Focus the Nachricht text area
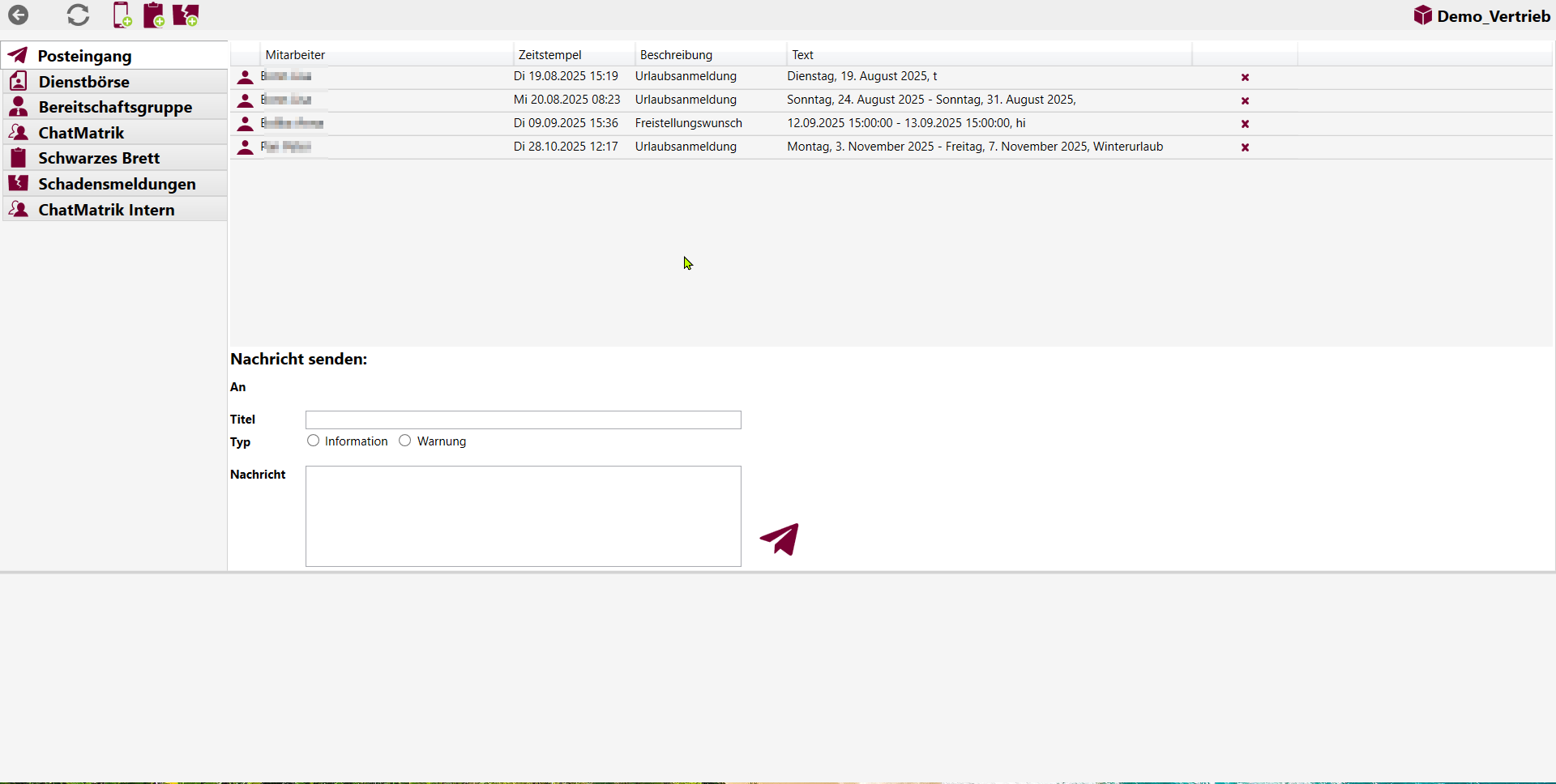 [x=523, y=516]
